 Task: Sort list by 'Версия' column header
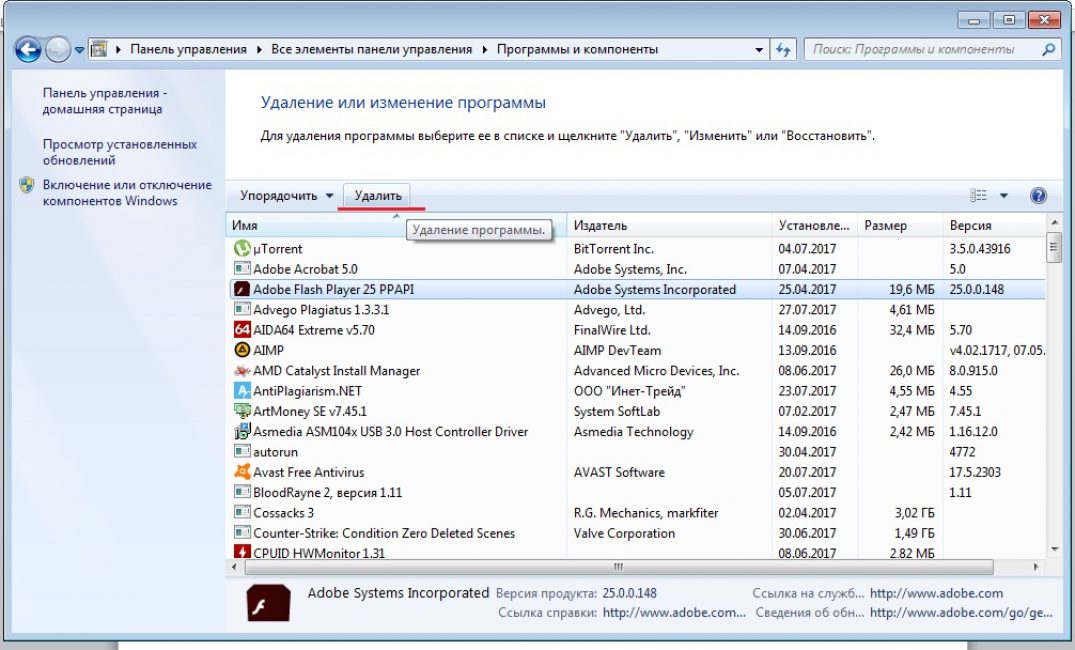994,226
